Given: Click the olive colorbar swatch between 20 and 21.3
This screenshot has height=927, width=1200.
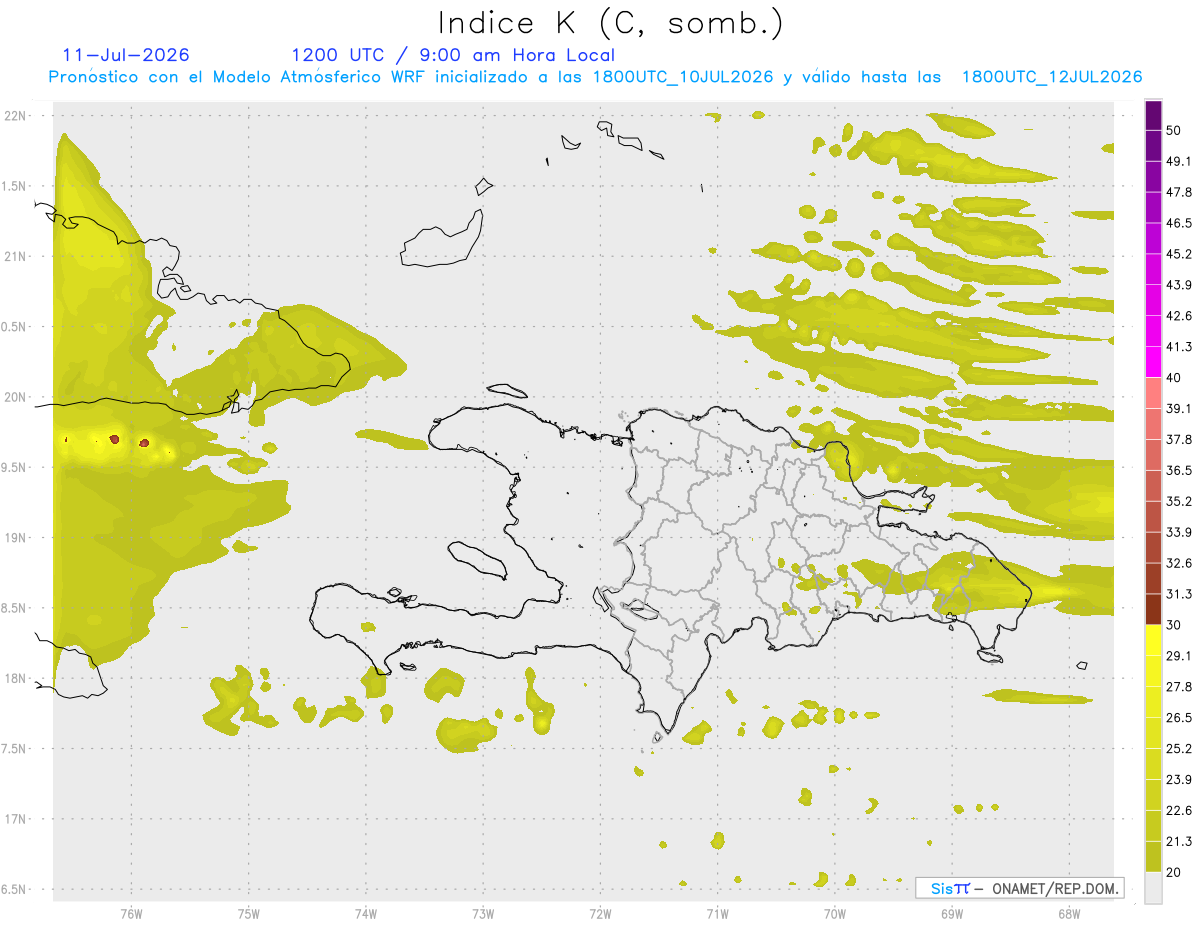Looking at the screenshot, I should click(x=1153, y=856).
